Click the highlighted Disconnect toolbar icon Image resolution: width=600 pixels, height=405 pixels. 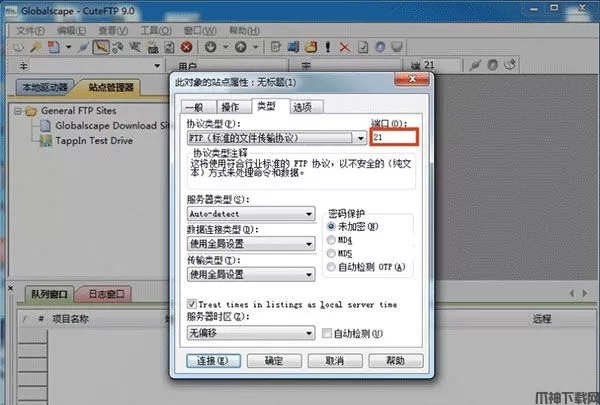coord(101,47)
